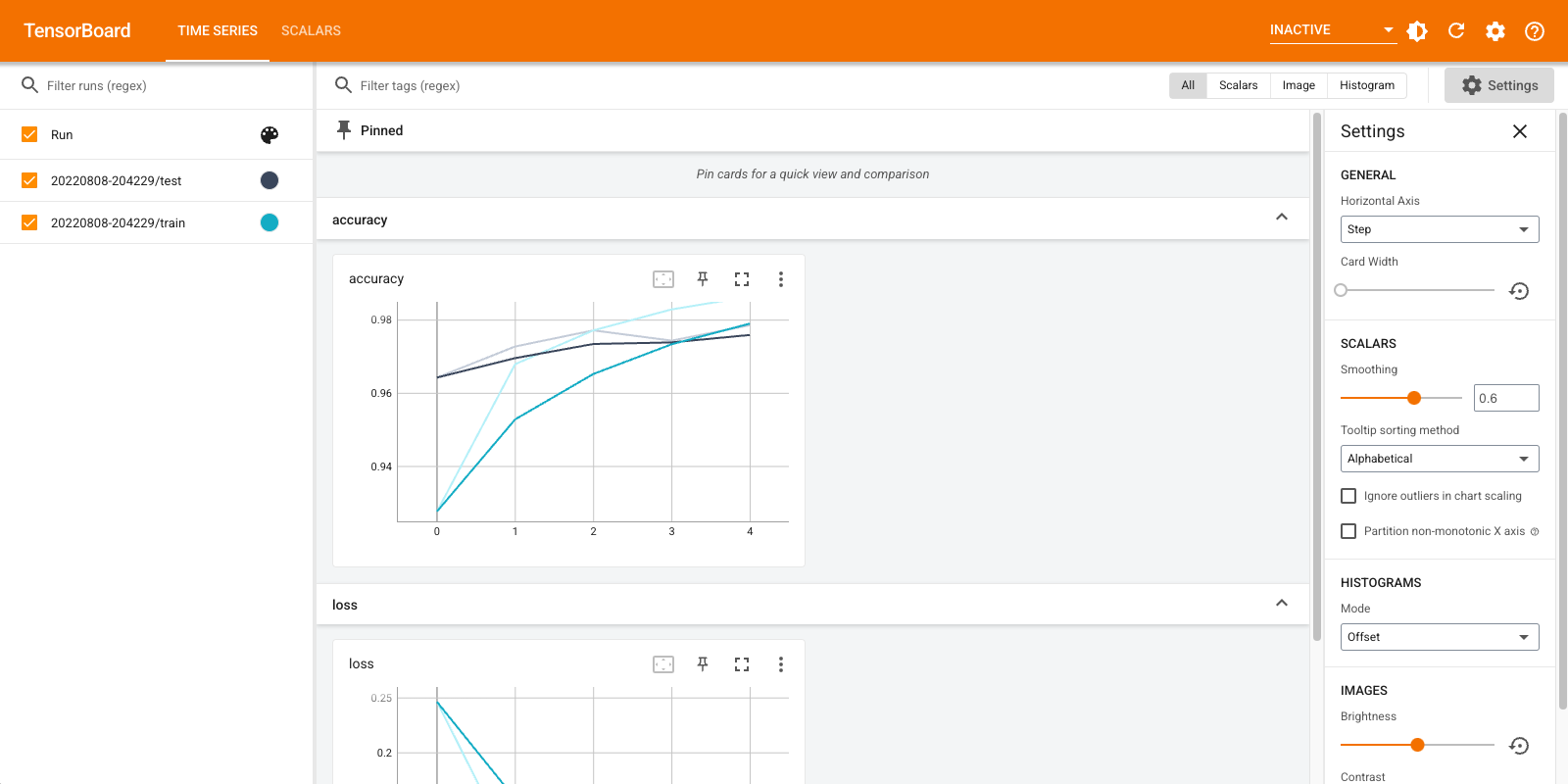Click the accuracy line chart
The height and width of the screenshot is (784, 1568).
click(x=593, y=412)
